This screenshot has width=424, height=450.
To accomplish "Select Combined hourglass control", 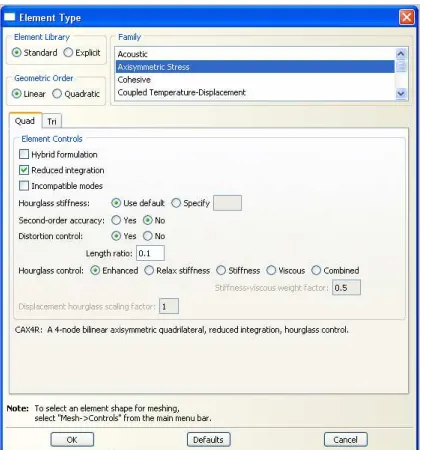I will (316, 270).
